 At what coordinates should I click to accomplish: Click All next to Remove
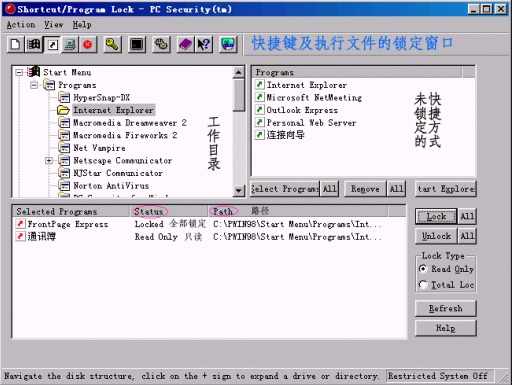pyautogui.click(x=396, y=189)
